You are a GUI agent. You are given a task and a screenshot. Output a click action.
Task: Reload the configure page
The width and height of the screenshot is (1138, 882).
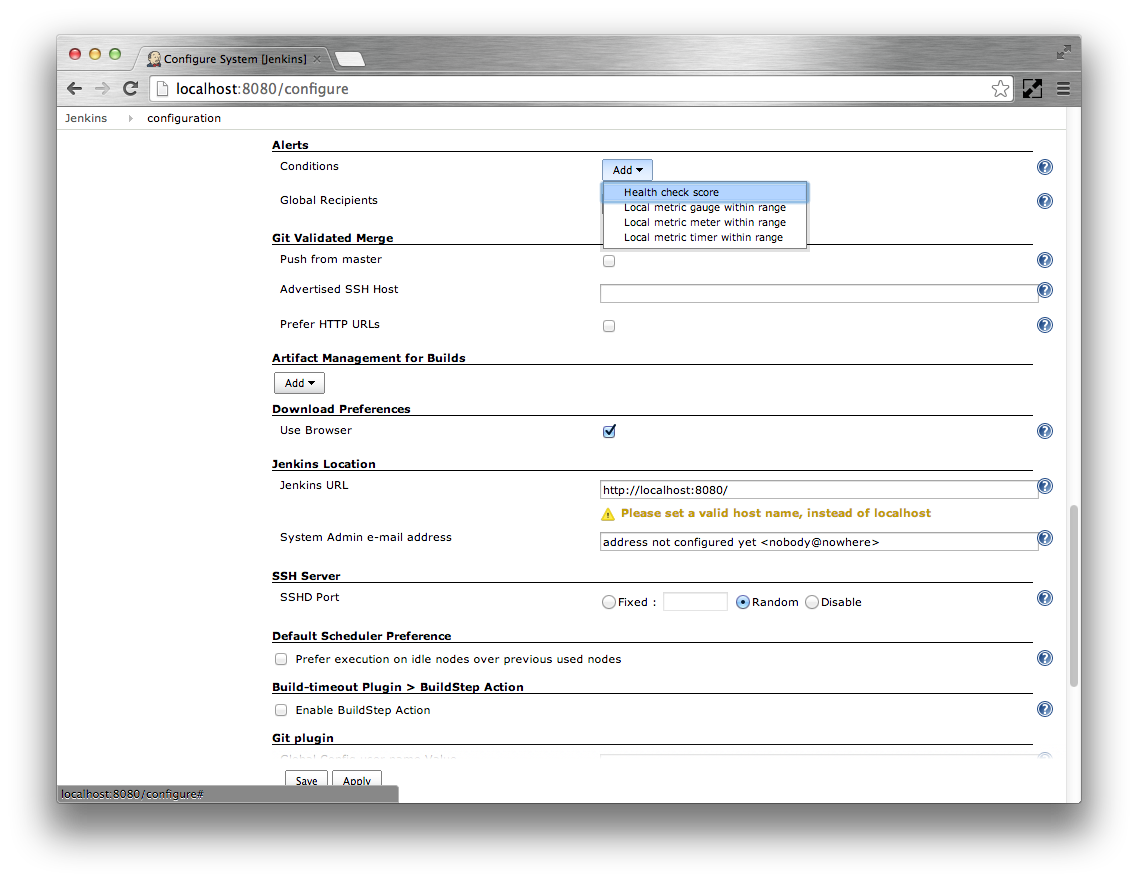(x=131, y=89)
